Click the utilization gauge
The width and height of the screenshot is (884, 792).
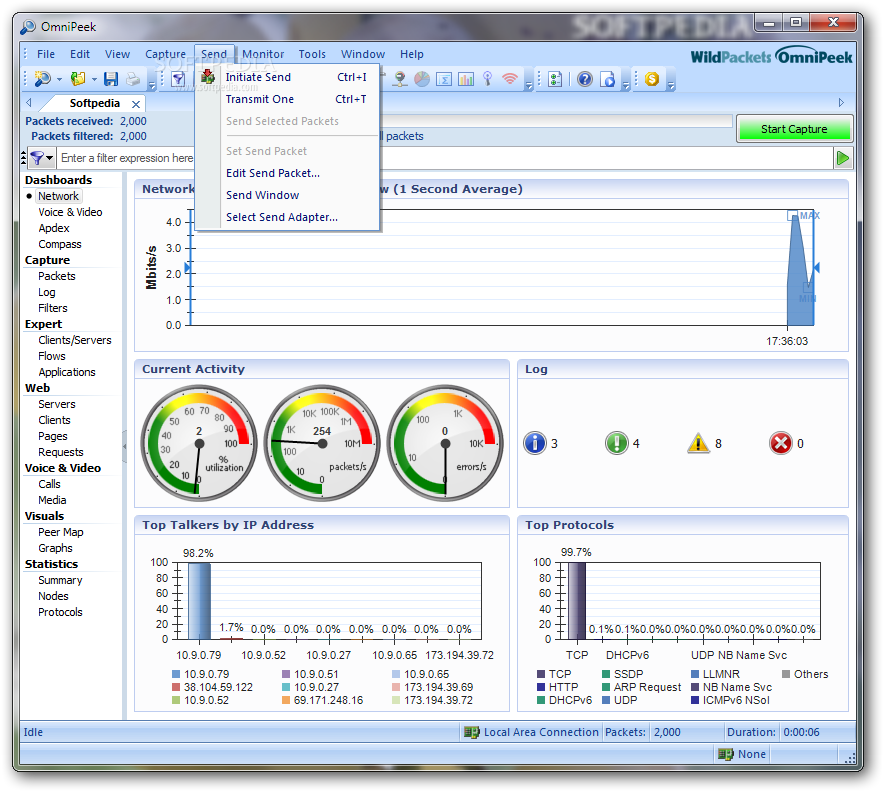pos(198,443)
